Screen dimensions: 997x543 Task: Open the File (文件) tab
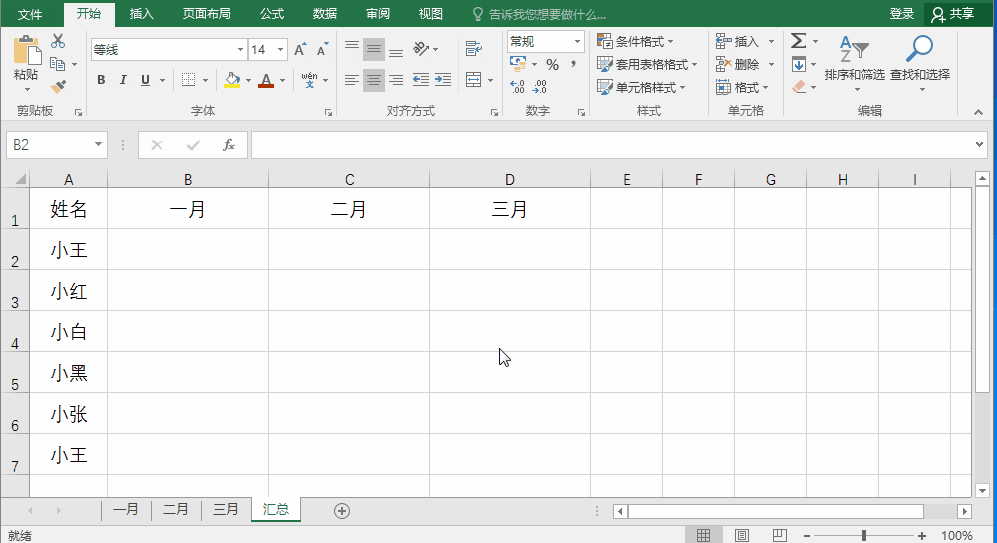[30, 14]
